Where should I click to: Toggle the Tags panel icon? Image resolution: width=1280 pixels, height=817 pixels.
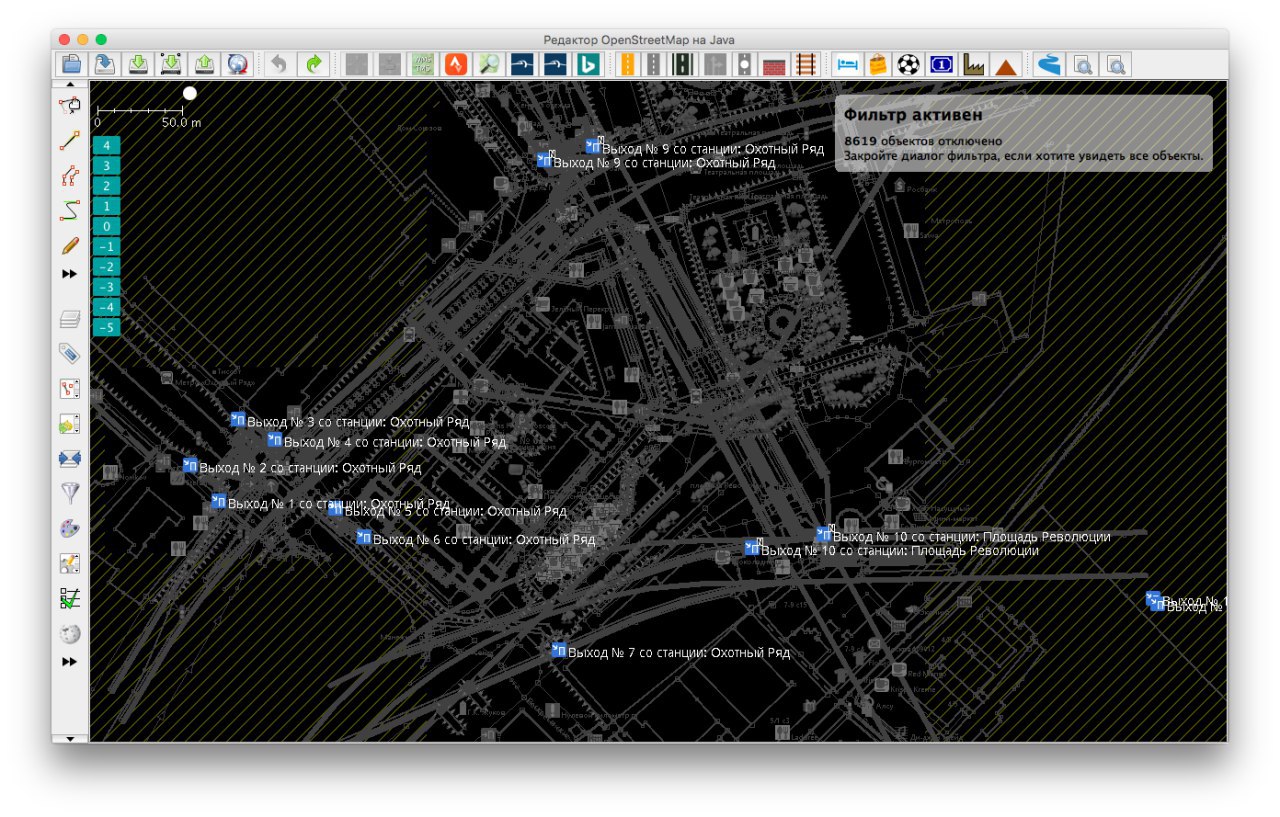pyautogui.click(x=70, y=354)
